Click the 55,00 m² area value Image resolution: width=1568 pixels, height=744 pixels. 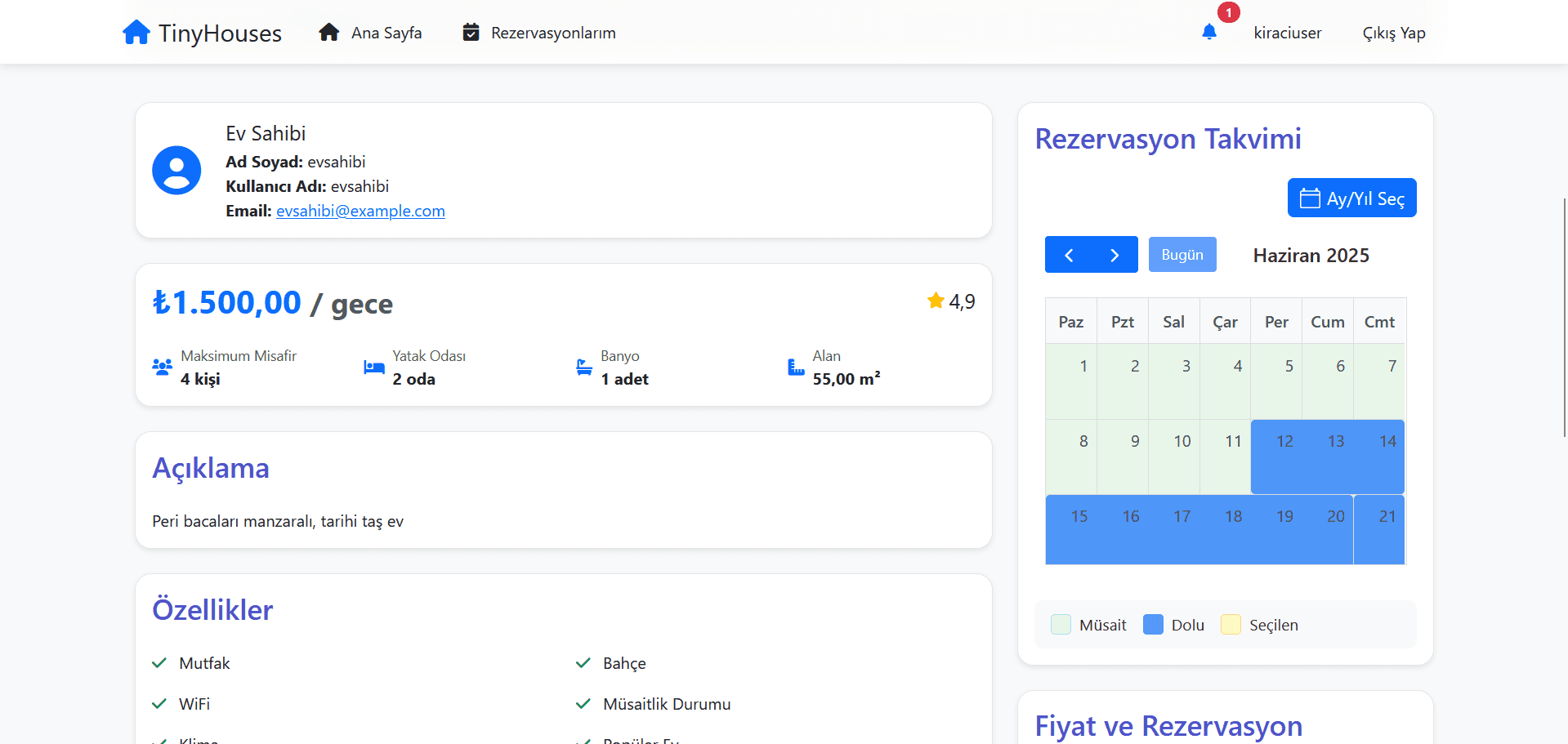point(847,379)
